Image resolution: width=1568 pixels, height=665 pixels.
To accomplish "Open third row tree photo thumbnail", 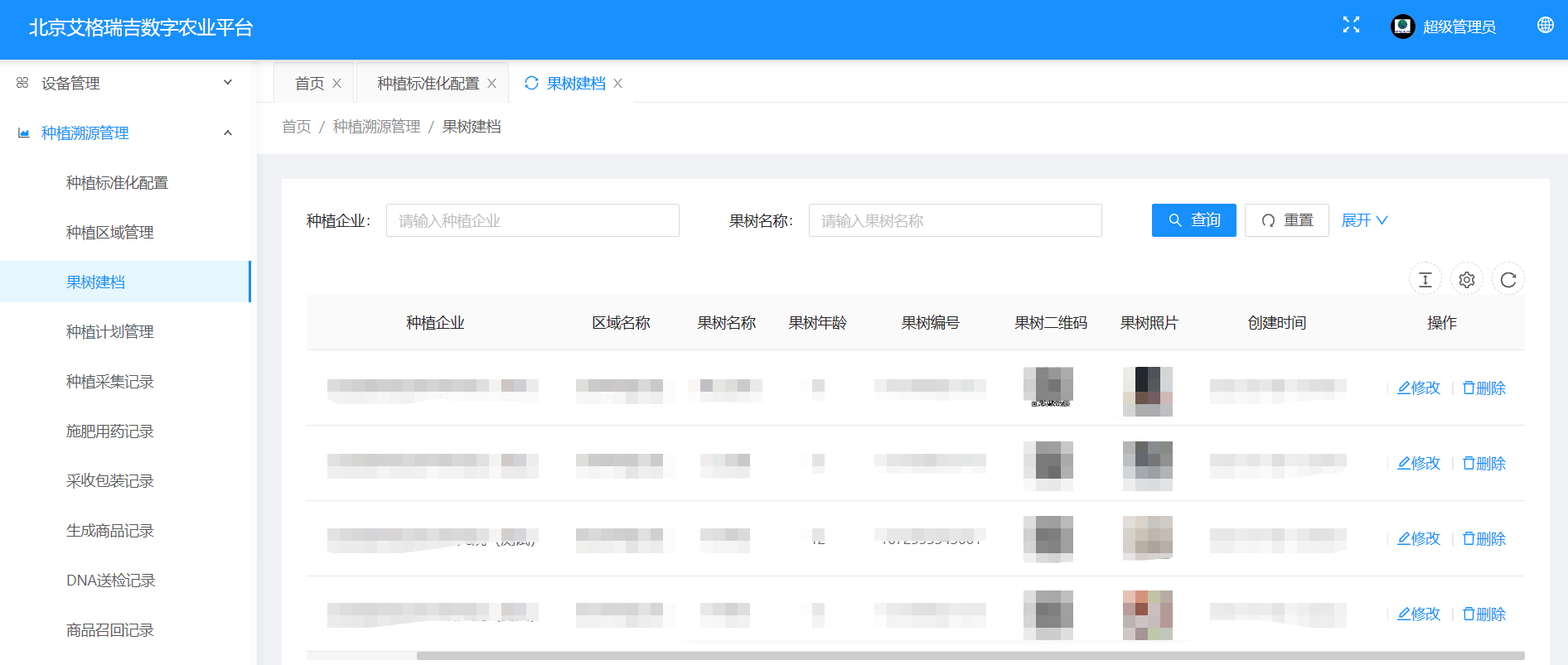I will pyautogui.click(x=1148, y=538).
